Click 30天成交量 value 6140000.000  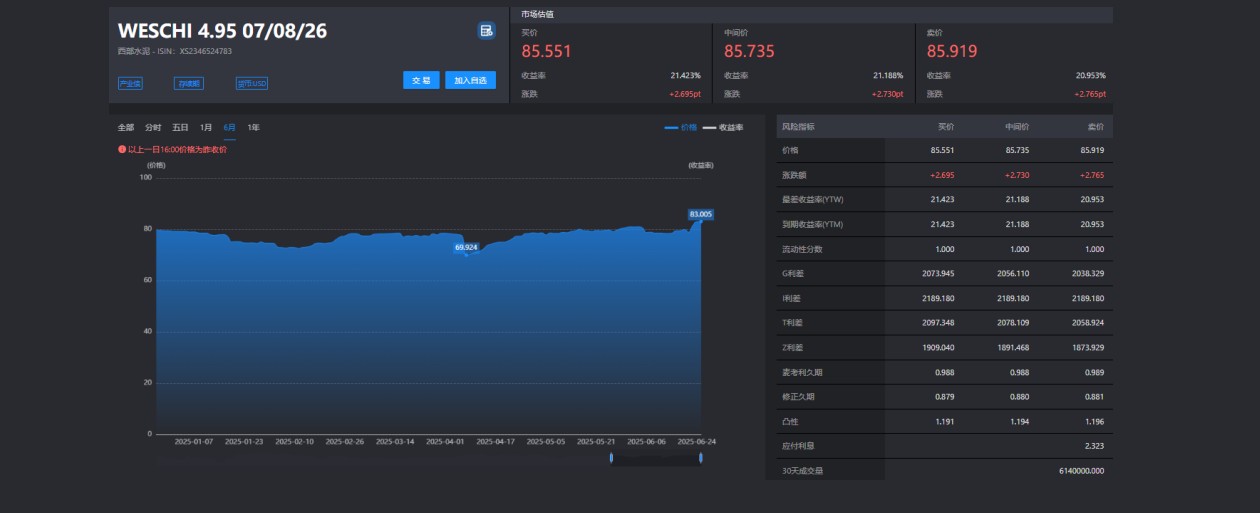(1081, 470)
